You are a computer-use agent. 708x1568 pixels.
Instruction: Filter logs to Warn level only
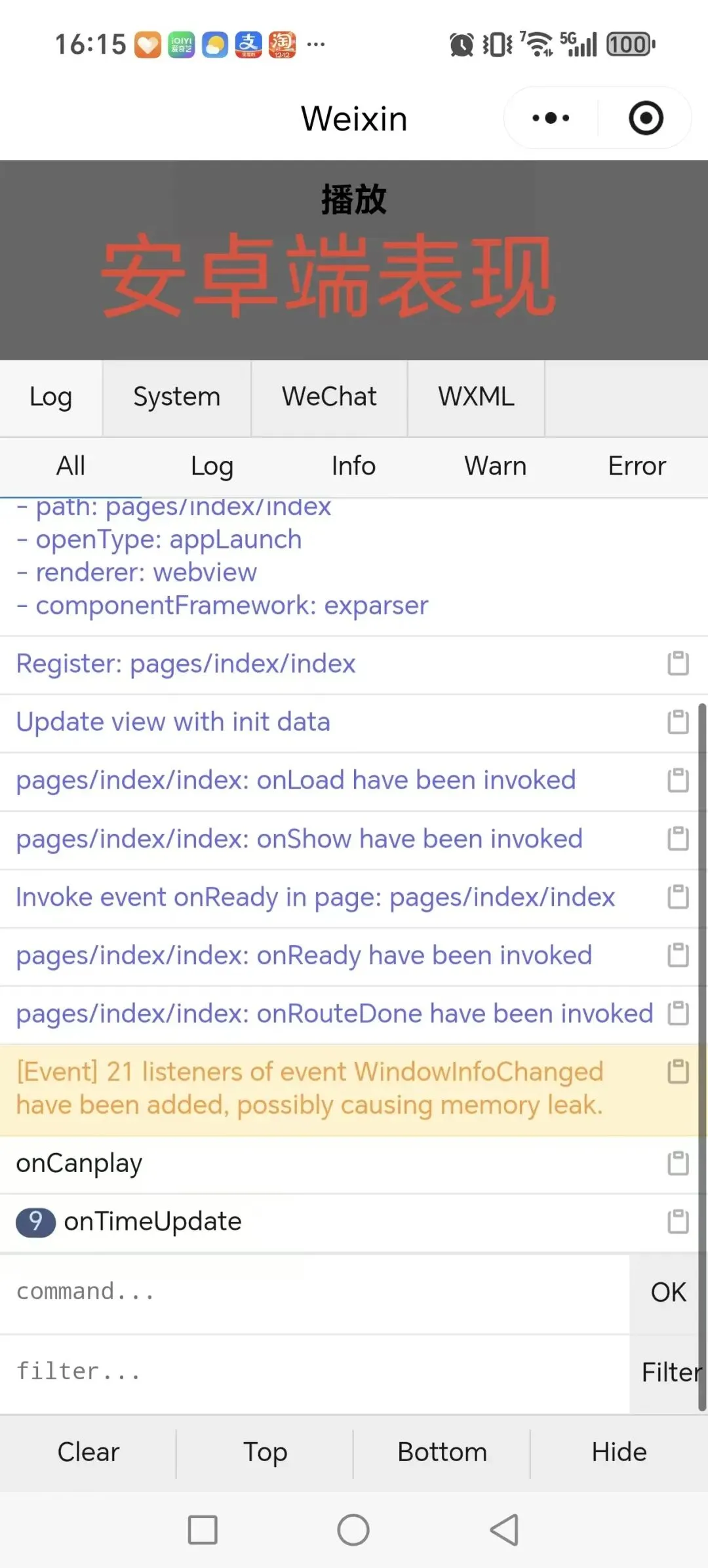[495, 466]
